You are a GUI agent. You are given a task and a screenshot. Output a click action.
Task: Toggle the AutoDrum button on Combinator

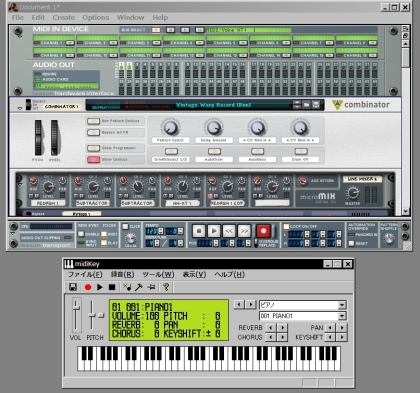pyautogui.click(x=214, y=152)
